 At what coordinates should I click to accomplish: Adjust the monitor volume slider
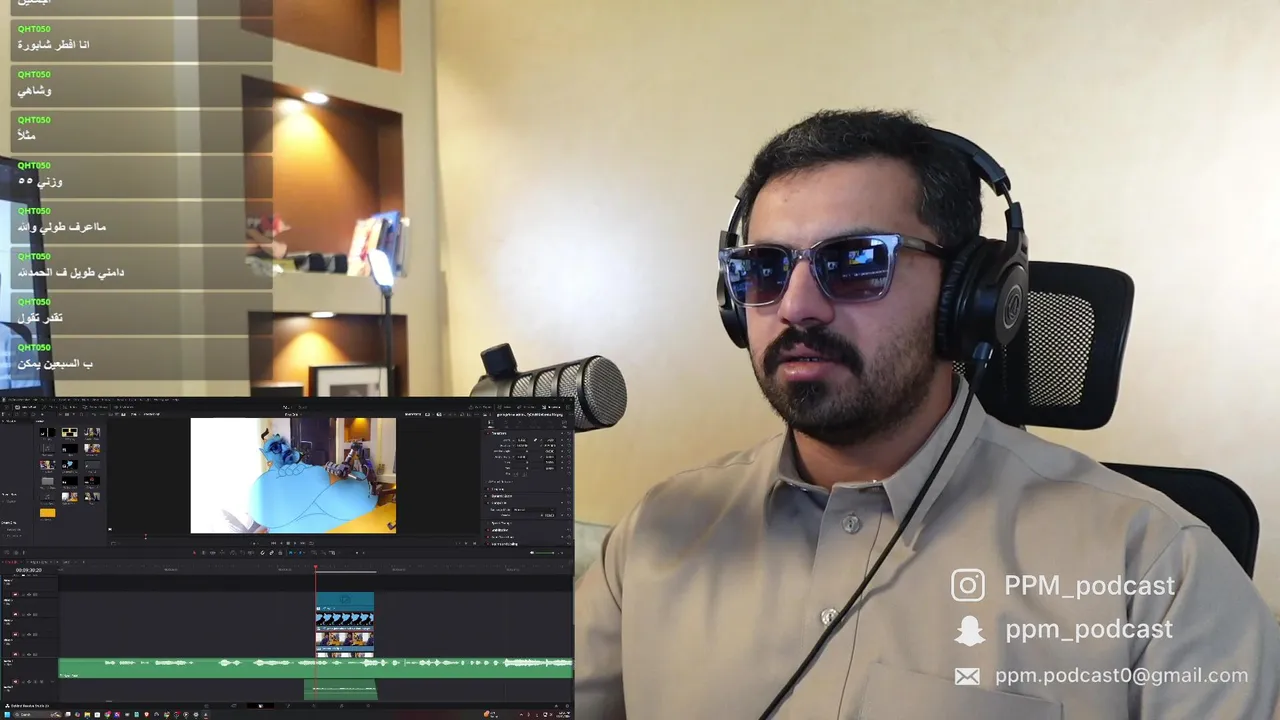[x=545, y=553]
